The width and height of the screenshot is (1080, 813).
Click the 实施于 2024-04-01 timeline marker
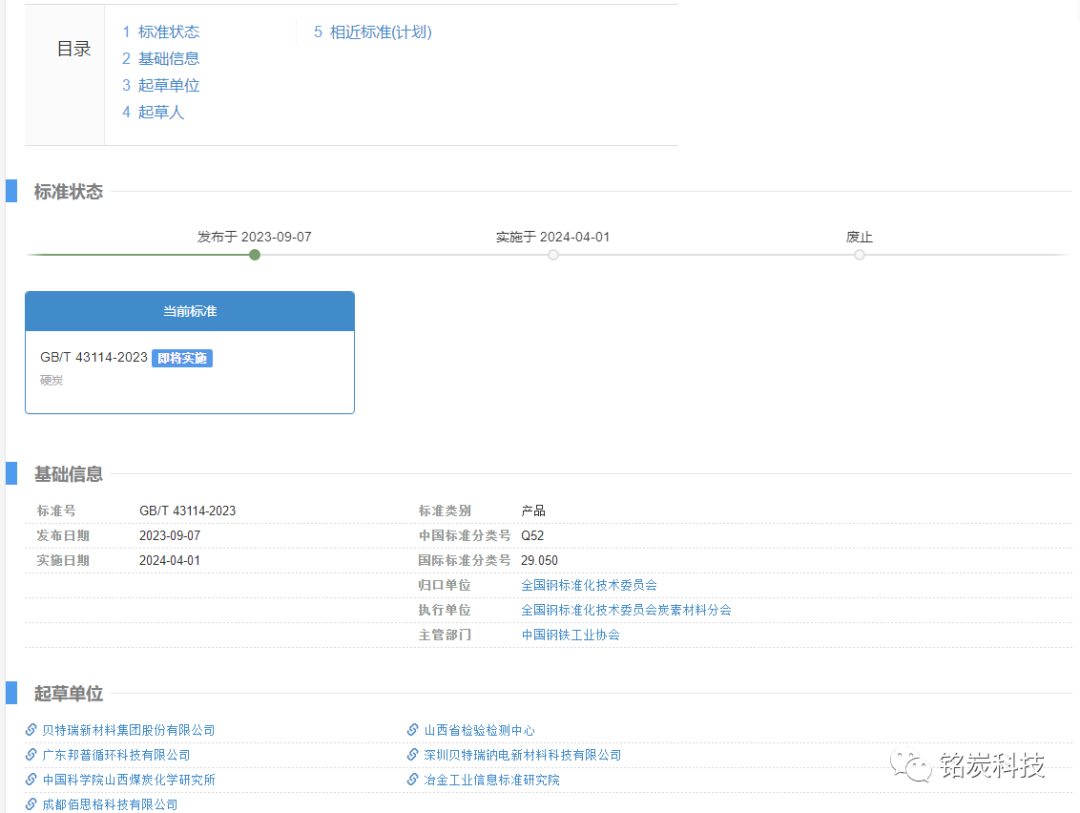point(553,255)
